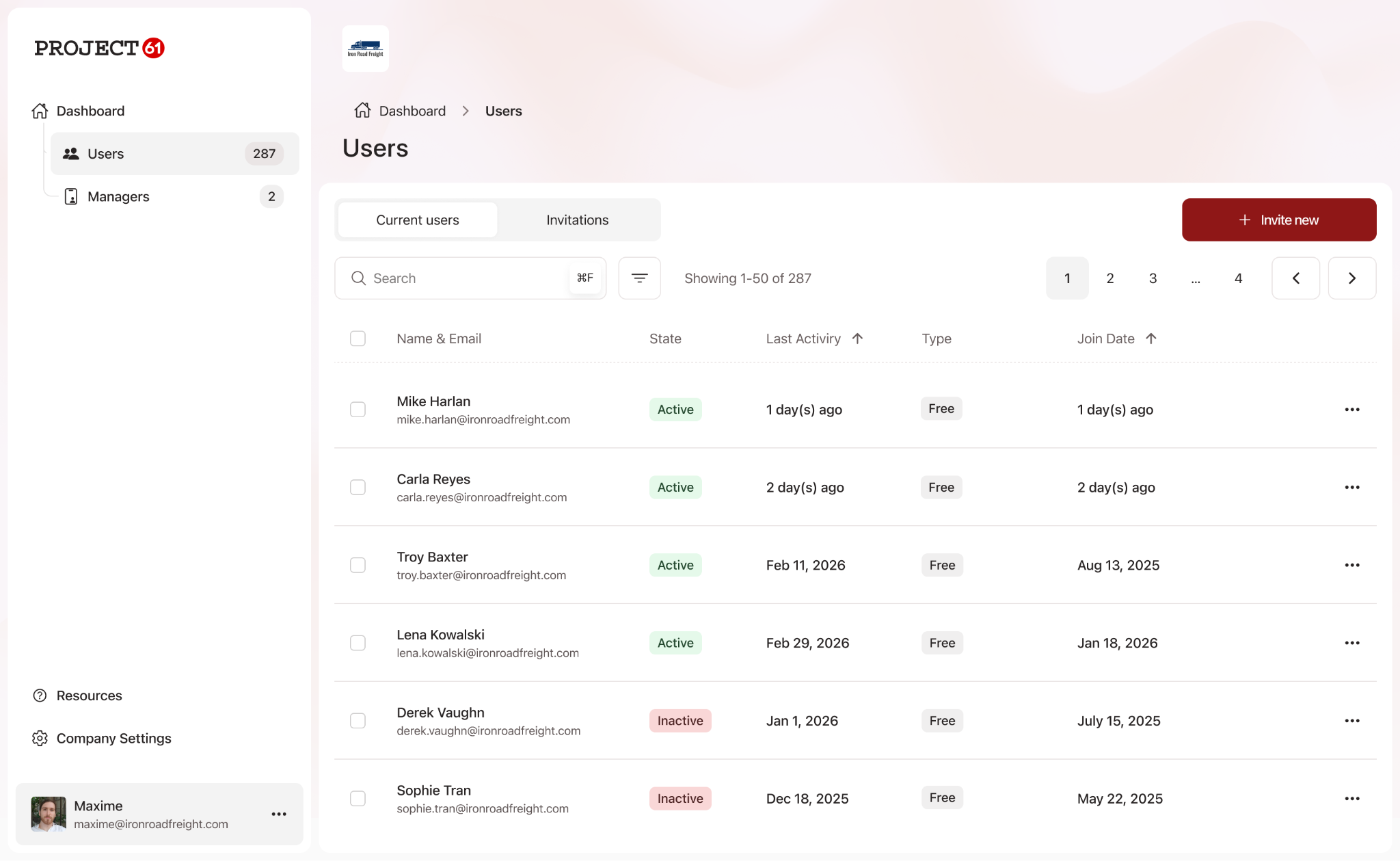The image size is (1400, 861).
Task: Switch to the Invitations tab
Action: pos(577,220)
